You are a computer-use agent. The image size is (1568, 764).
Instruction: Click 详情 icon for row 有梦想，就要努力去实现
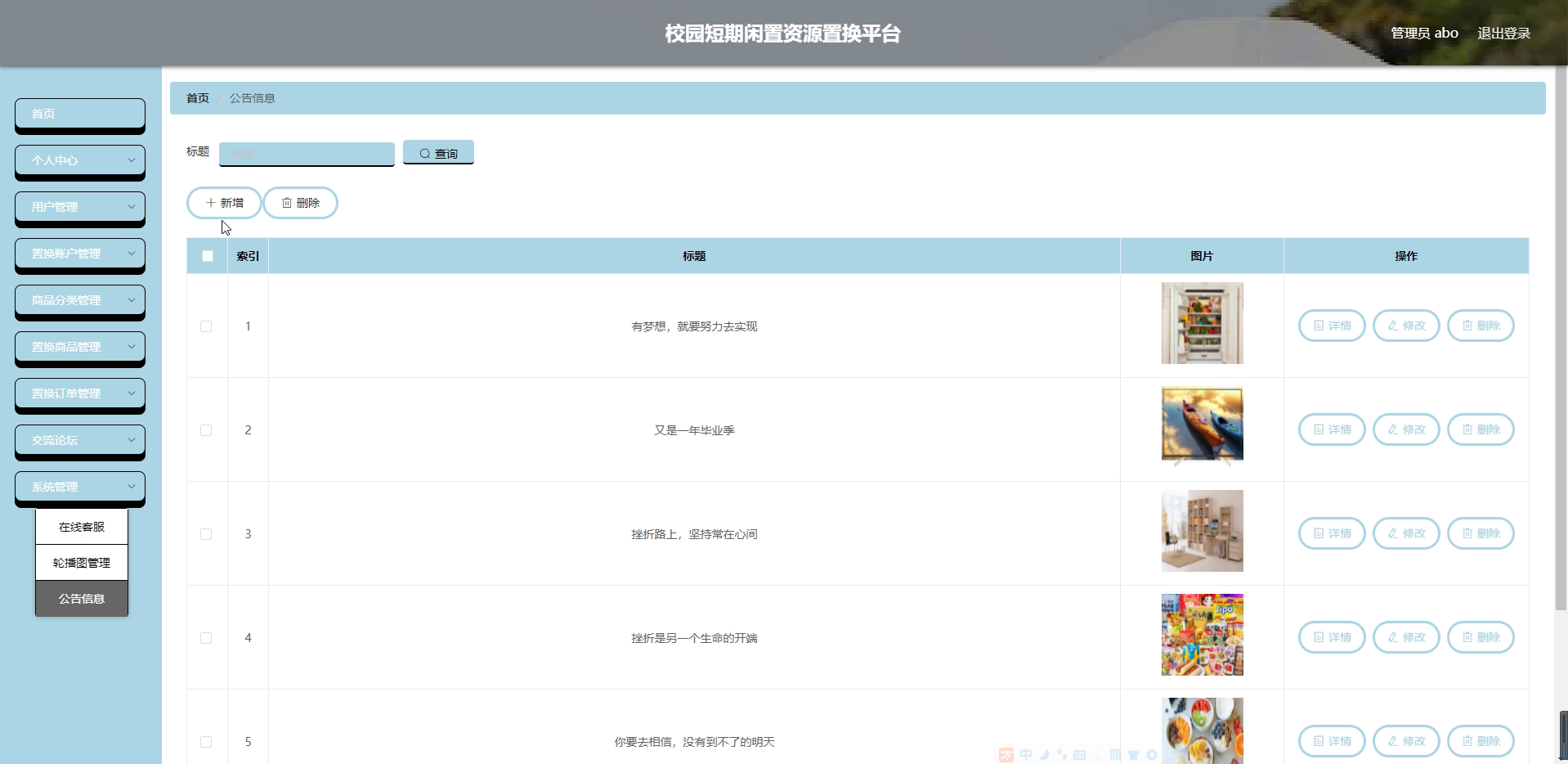(x=1318, y=326)
